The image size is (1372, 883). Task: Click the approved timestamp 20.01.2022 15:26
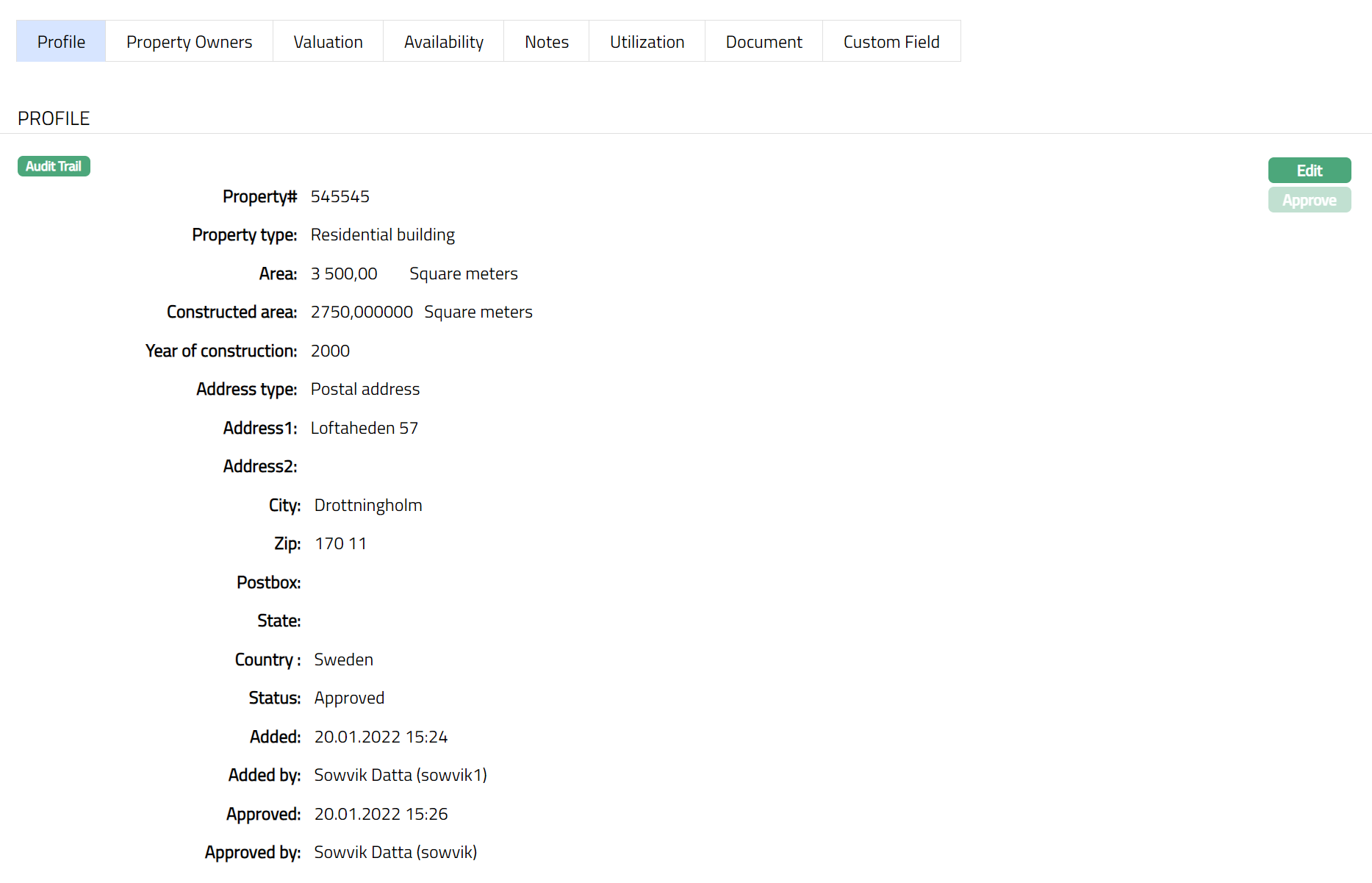tap(381, 814)
